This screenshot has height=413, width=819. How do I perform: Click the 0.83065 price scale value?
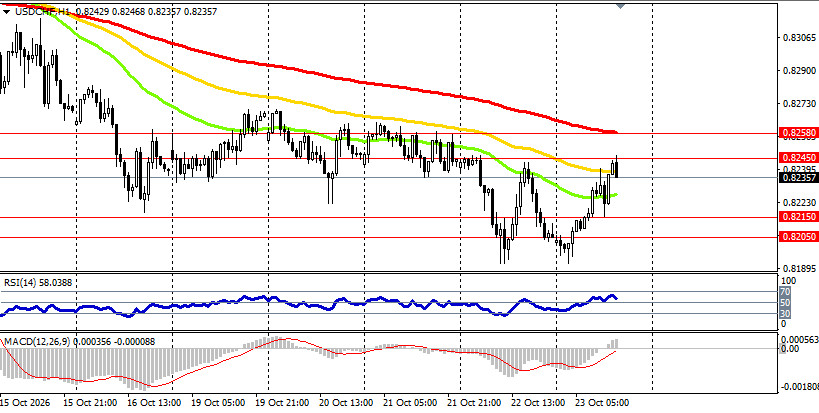[799, 38]
